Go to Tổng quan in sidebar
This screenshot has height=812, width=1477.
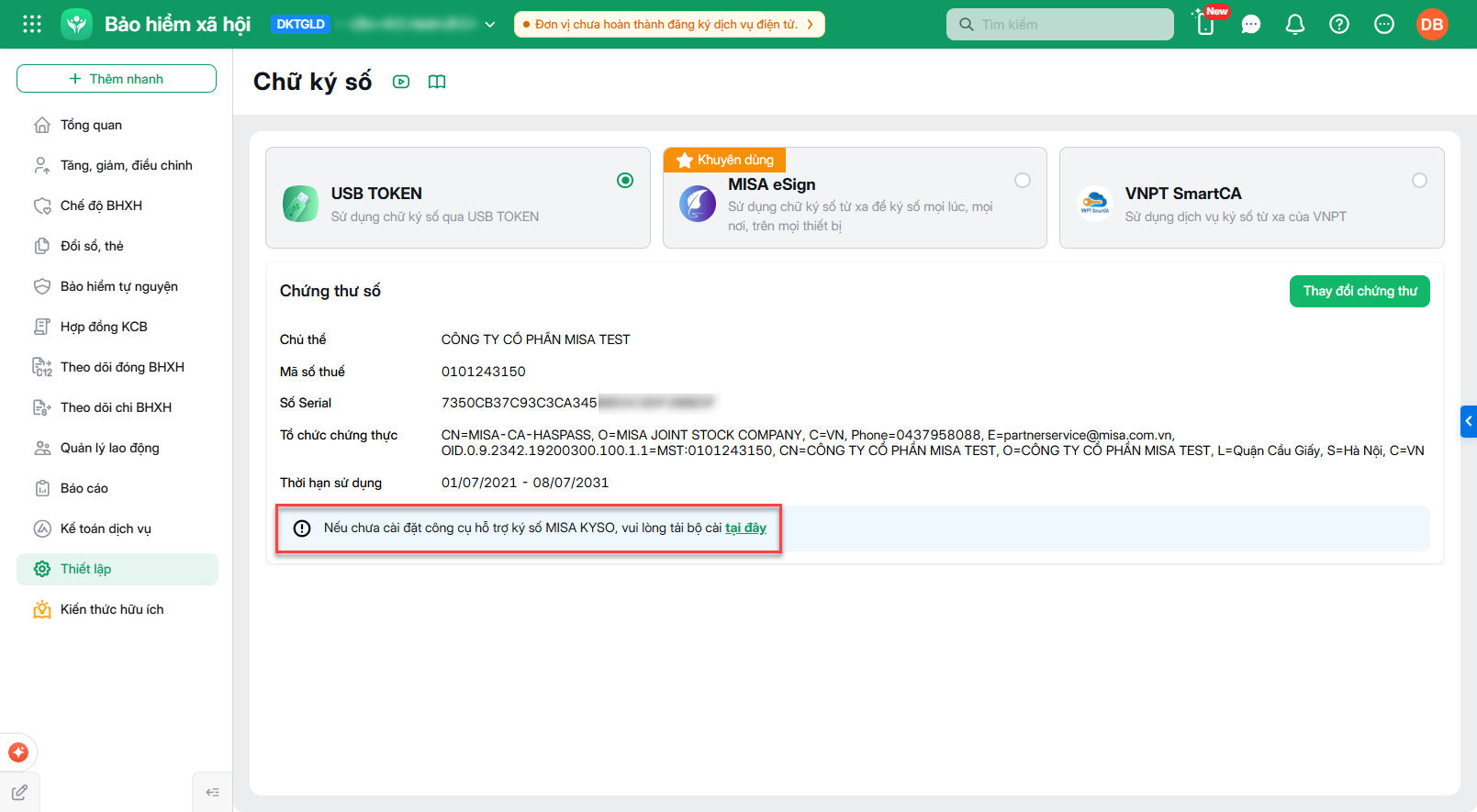[117, 125]
